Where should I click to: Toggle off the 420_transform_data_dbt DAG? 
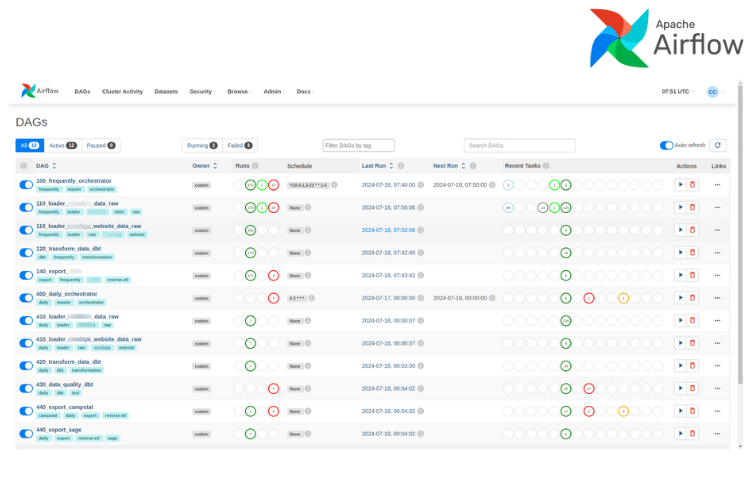[25, 366]
